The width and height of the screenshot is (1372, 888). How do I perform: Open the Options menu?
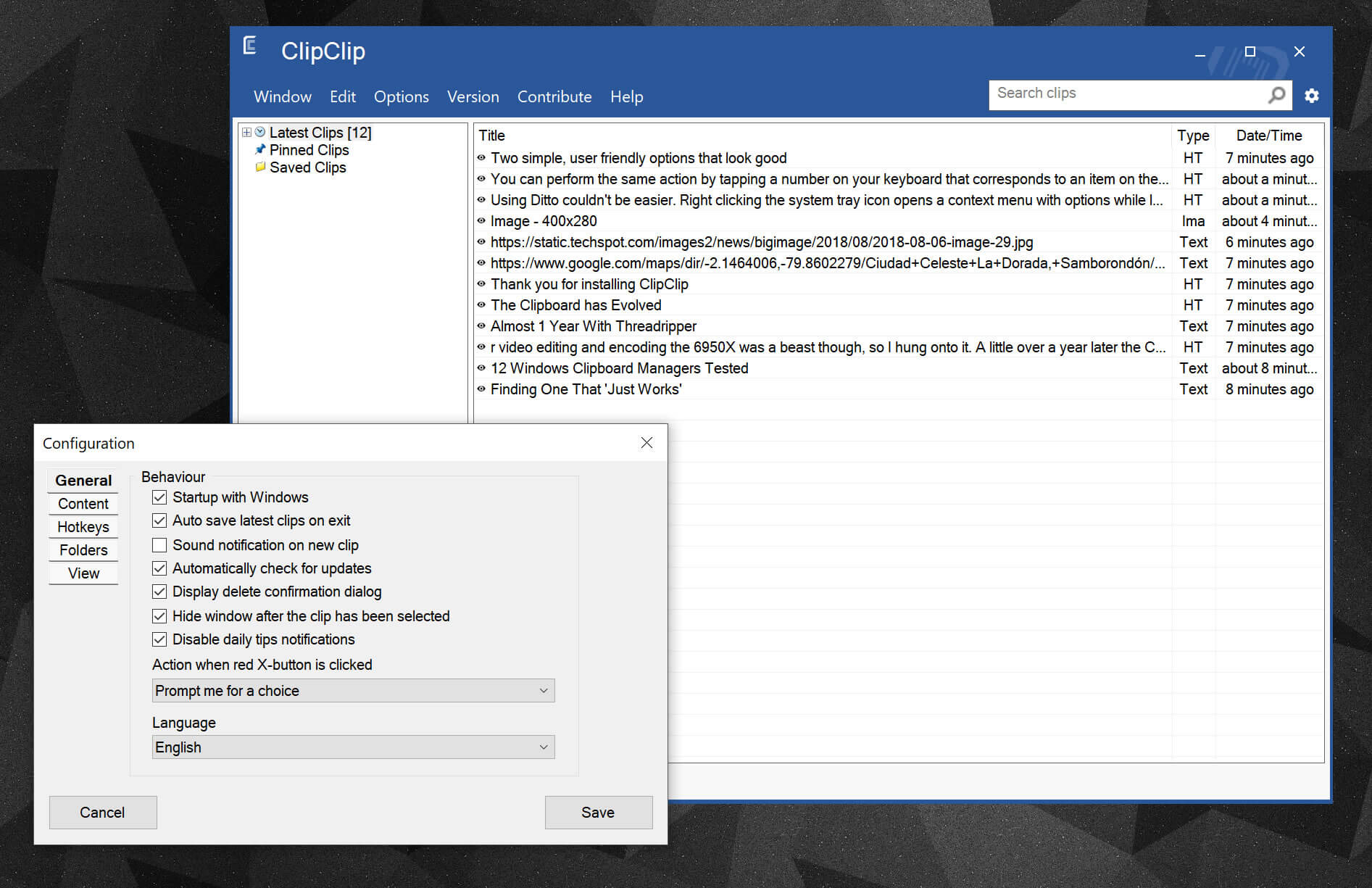click(x=402, y=96)
